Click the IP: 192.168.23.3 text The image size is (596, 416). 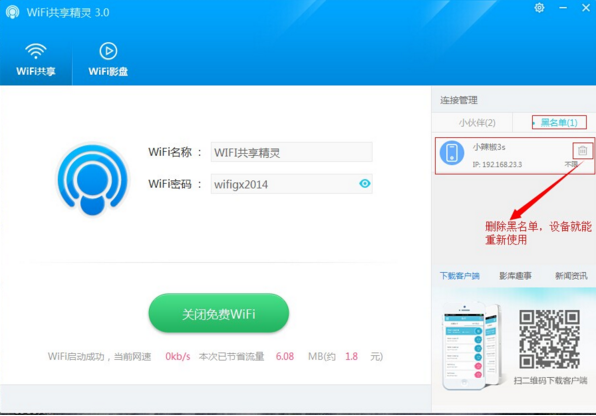[x=497, y=164]
